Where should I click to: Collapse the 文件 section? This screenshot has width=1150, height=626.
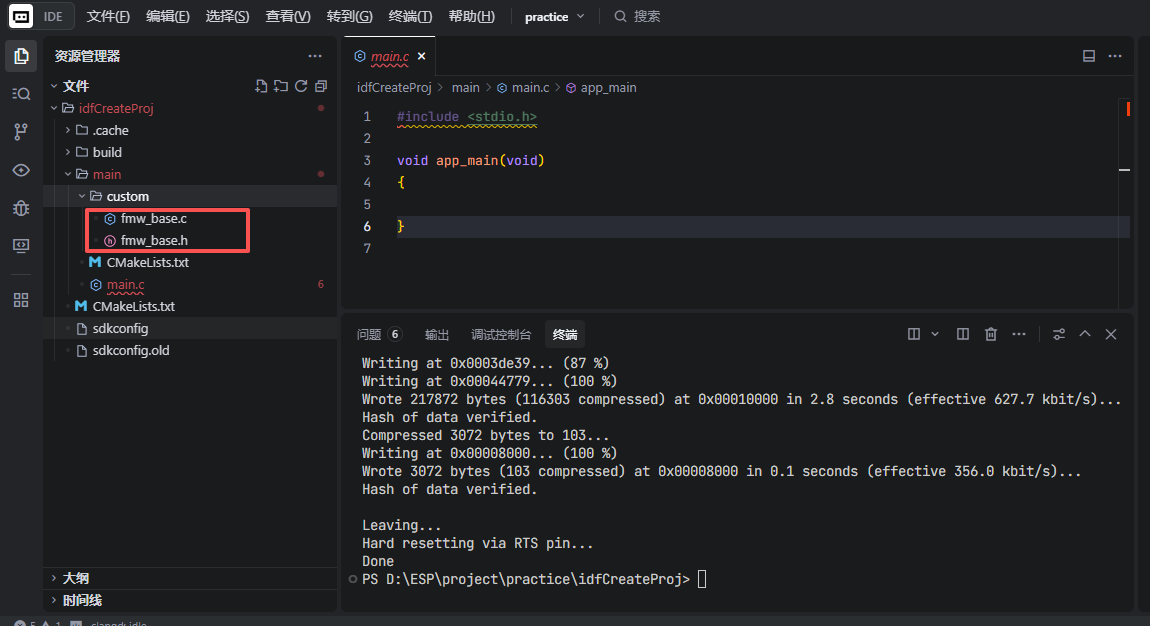click(x=54, y=86)
